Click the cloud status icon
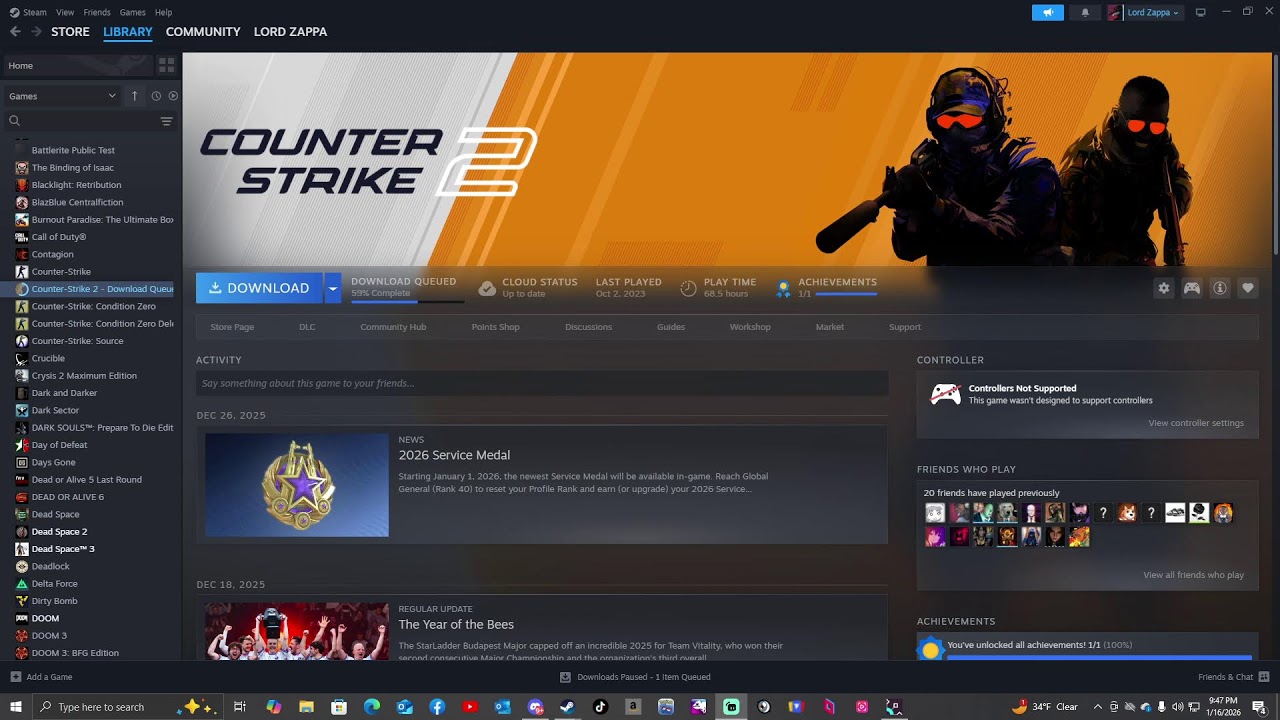The width and height of the screenshot is (1280, 720). pos(487,288)
